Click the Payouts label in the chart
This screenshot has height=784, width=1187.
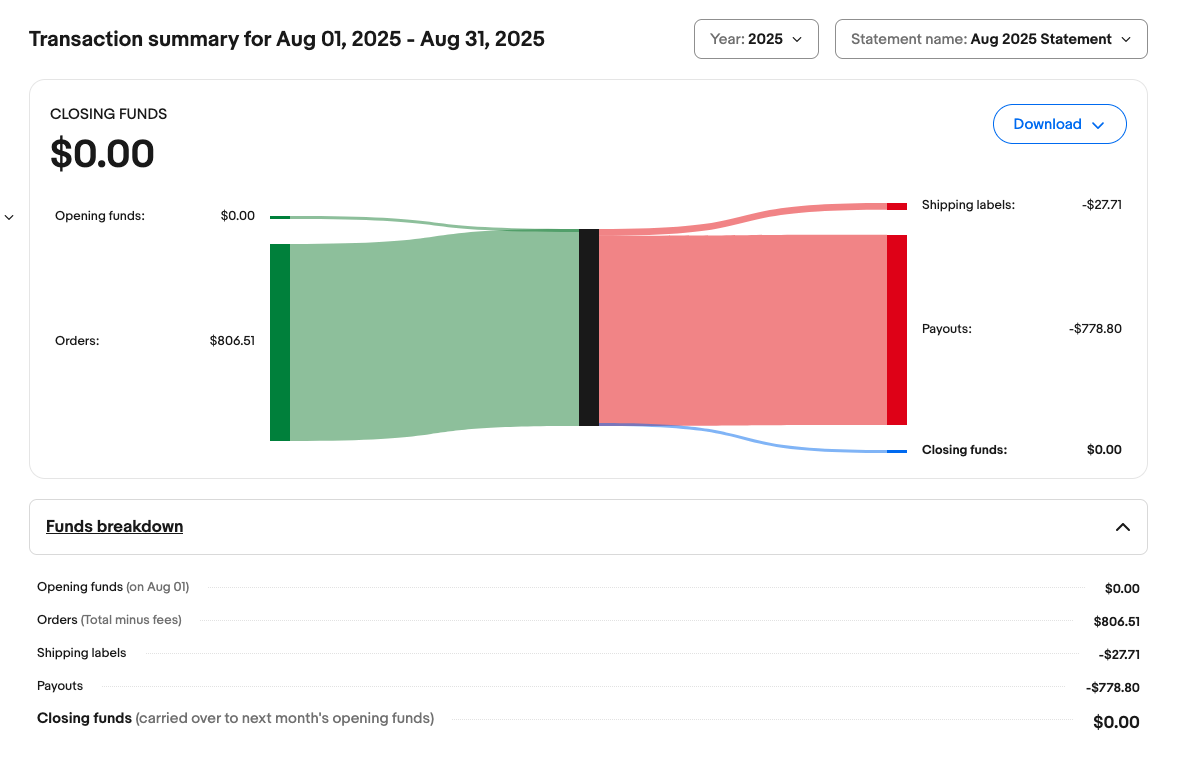[946, 329]
